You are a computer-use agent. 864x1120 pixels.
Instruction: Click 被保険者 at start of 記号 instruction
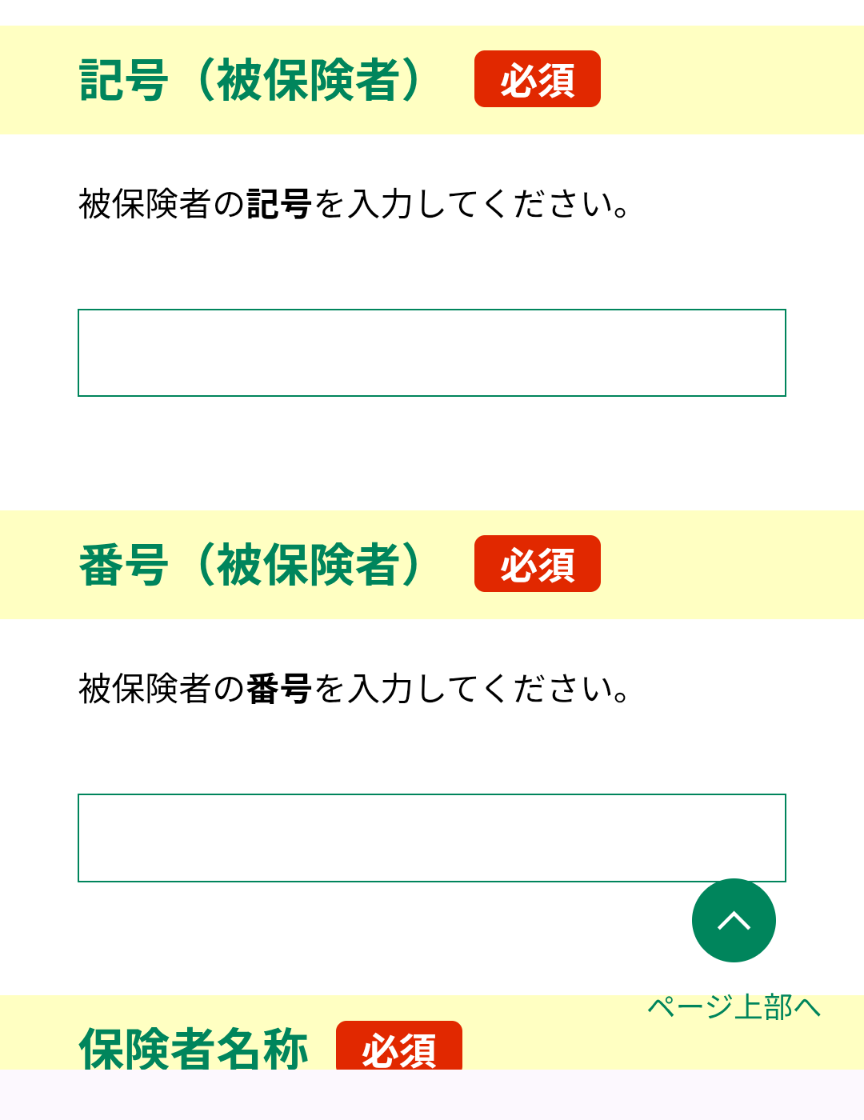(145, 204)
